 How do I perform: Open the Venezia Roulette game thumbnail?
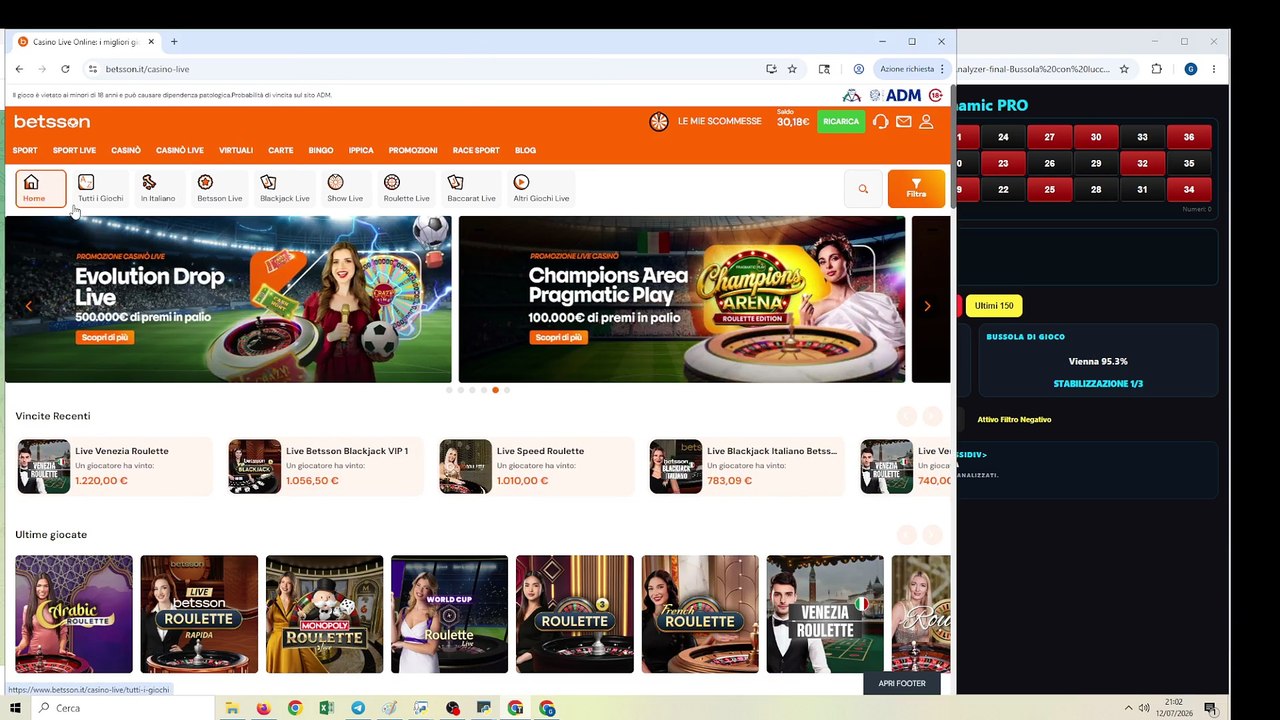pos(825,614)
